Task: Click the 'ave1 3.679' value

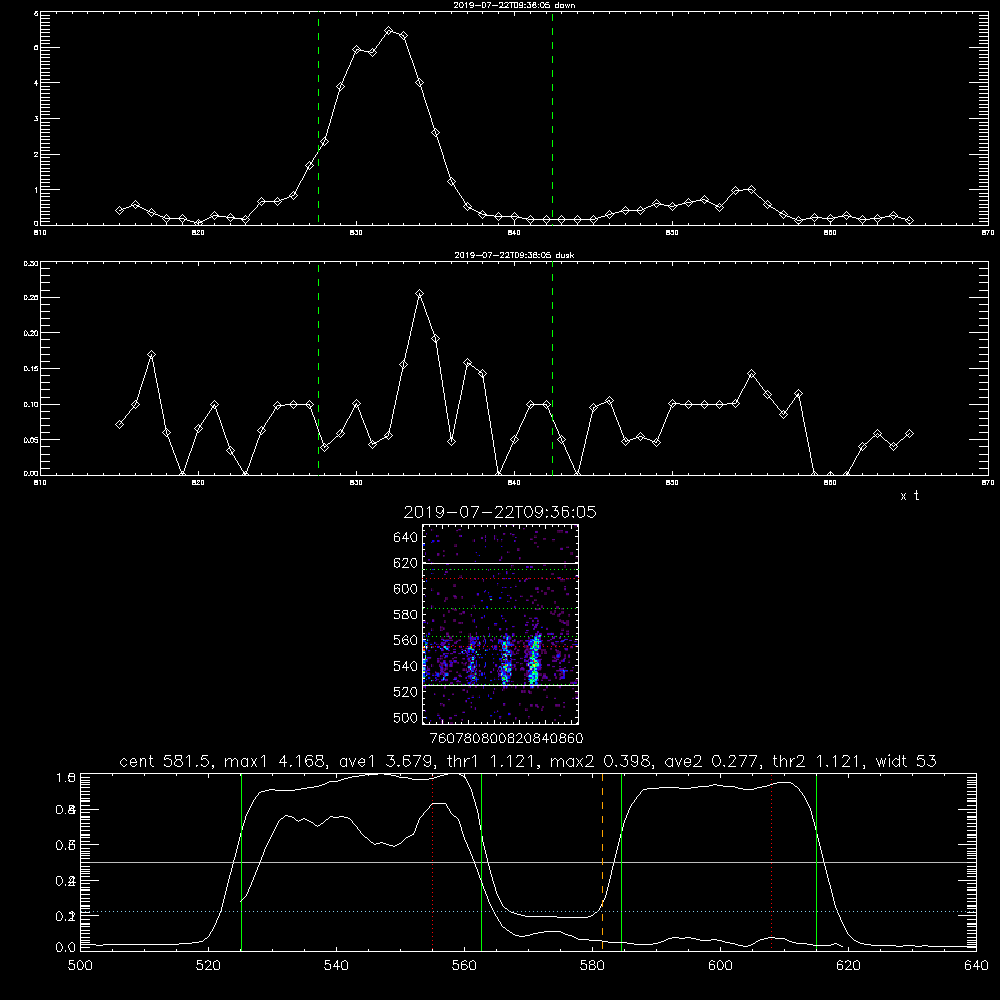Action: [x=386, y=761]
